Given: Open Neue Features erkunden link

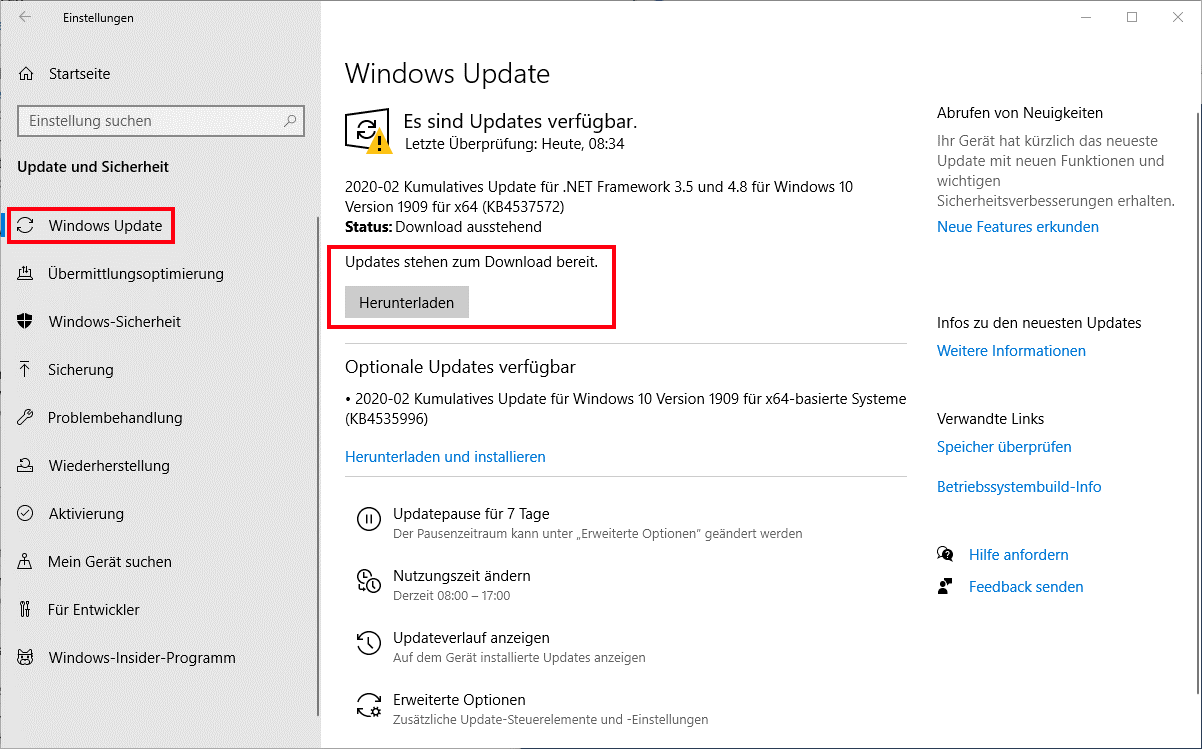Looking at the screenshot, I should click(1018, 227).
